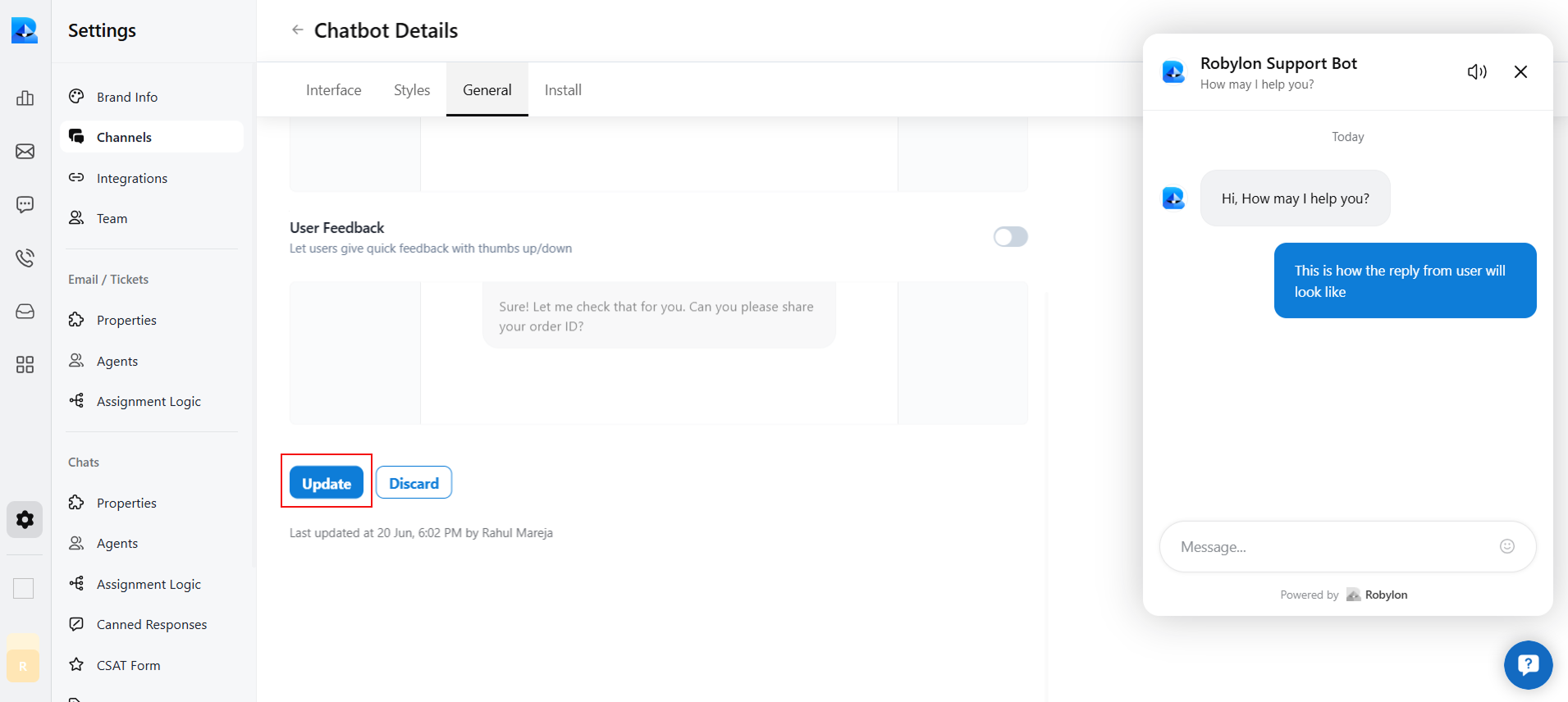Select the tickets tray icon in sidebar
Screen dimensions: 1568x702
25,312
